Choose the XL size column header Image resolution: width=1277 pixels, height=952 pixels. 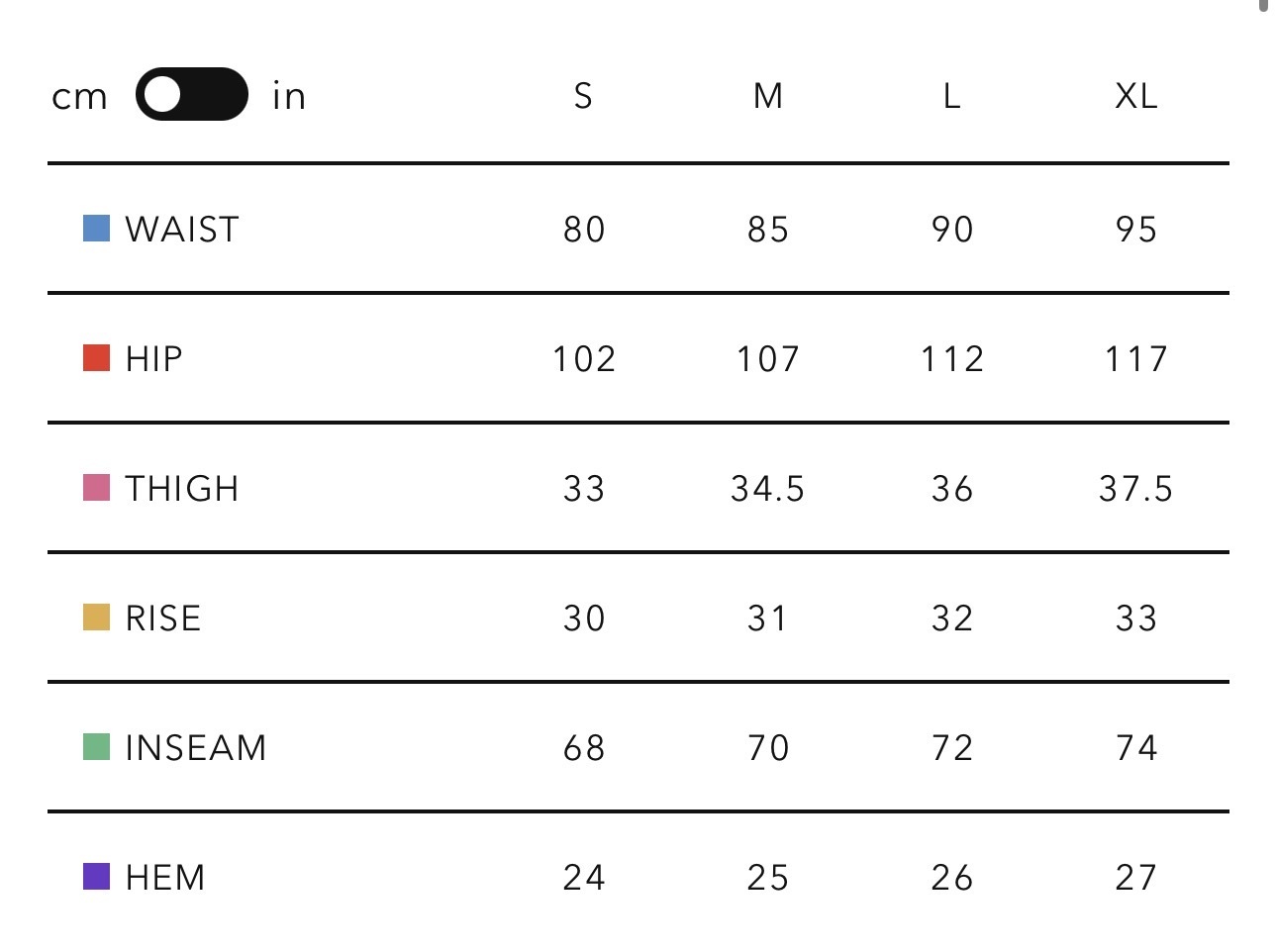click(x=1135, y=96)
